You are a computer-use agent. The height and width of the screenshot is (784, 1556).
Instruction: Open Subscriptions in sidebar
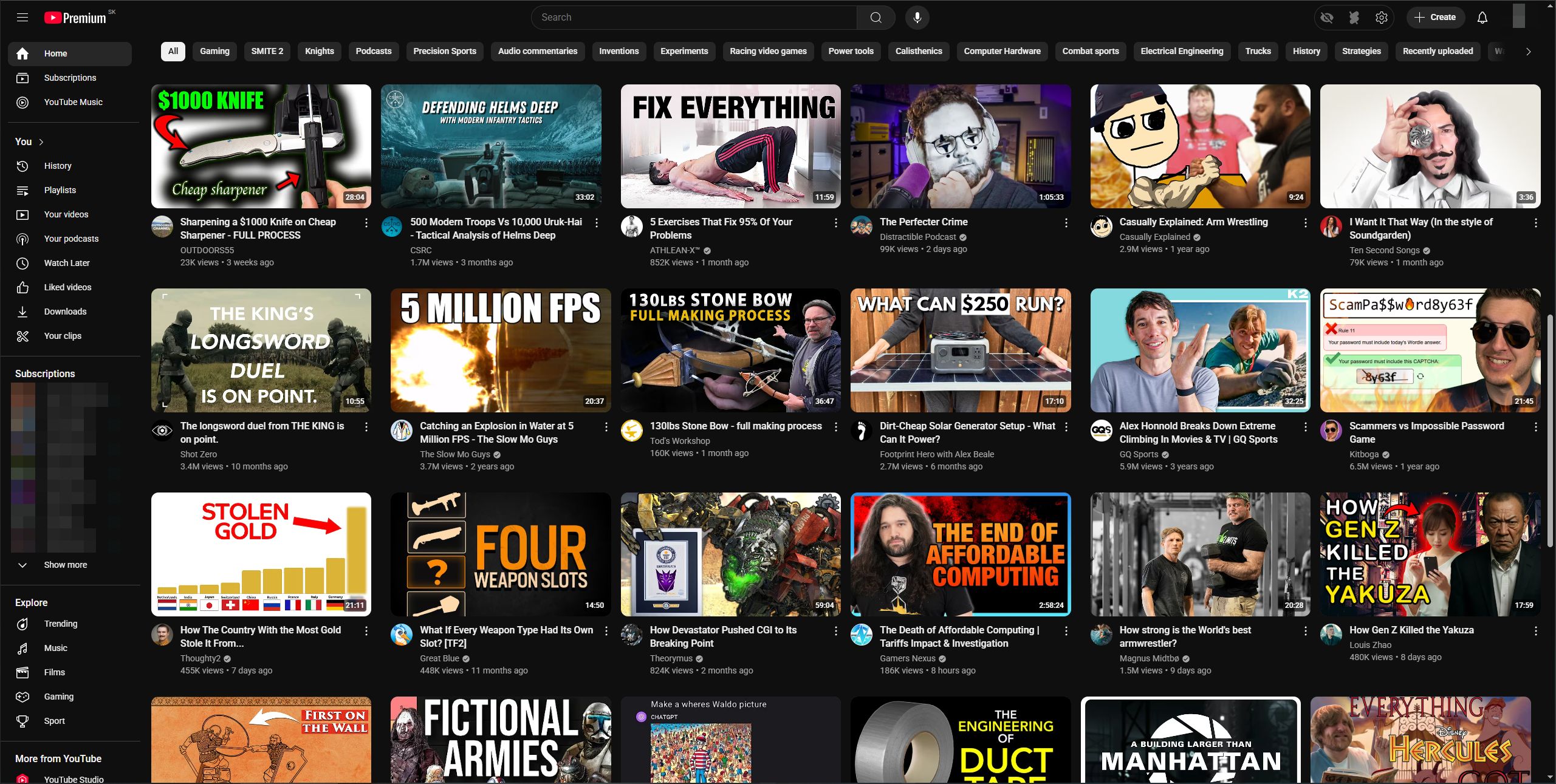(x=70, y=78)
